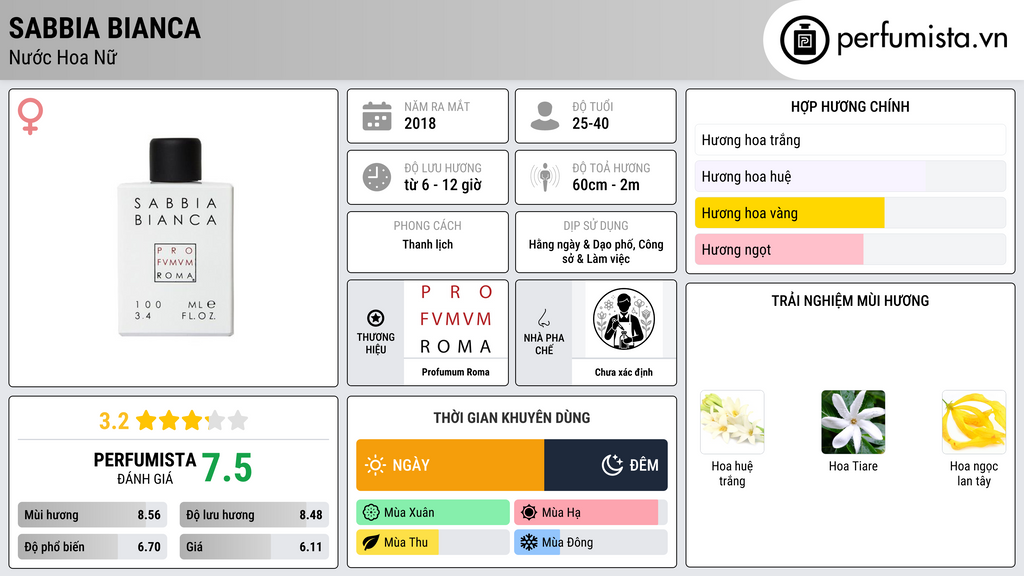Click the clock icon for Độ lưu hương
1024x576 pixels.
377,177
